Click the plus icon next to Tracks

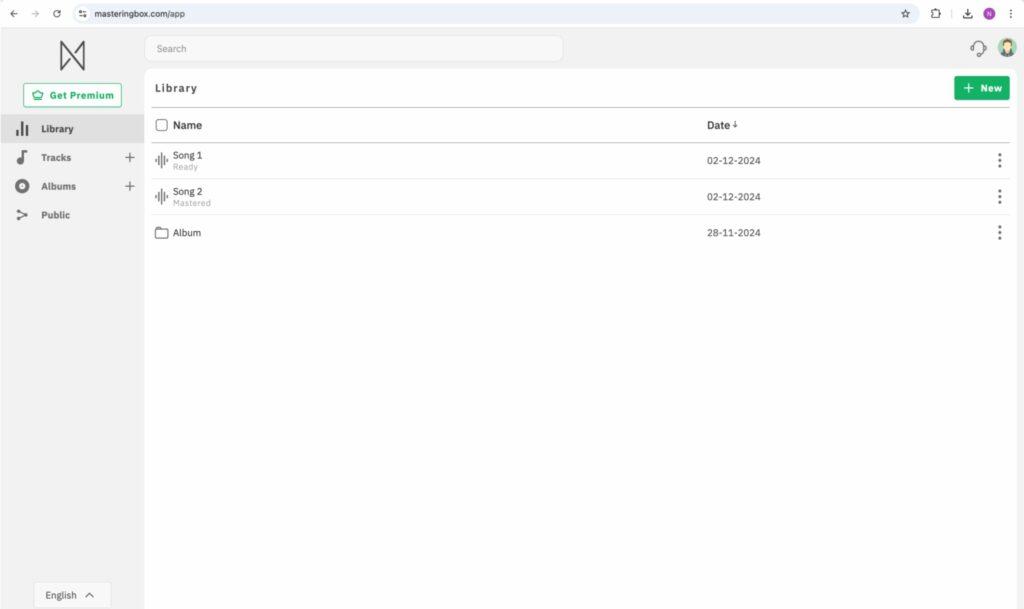coord(129,157)
